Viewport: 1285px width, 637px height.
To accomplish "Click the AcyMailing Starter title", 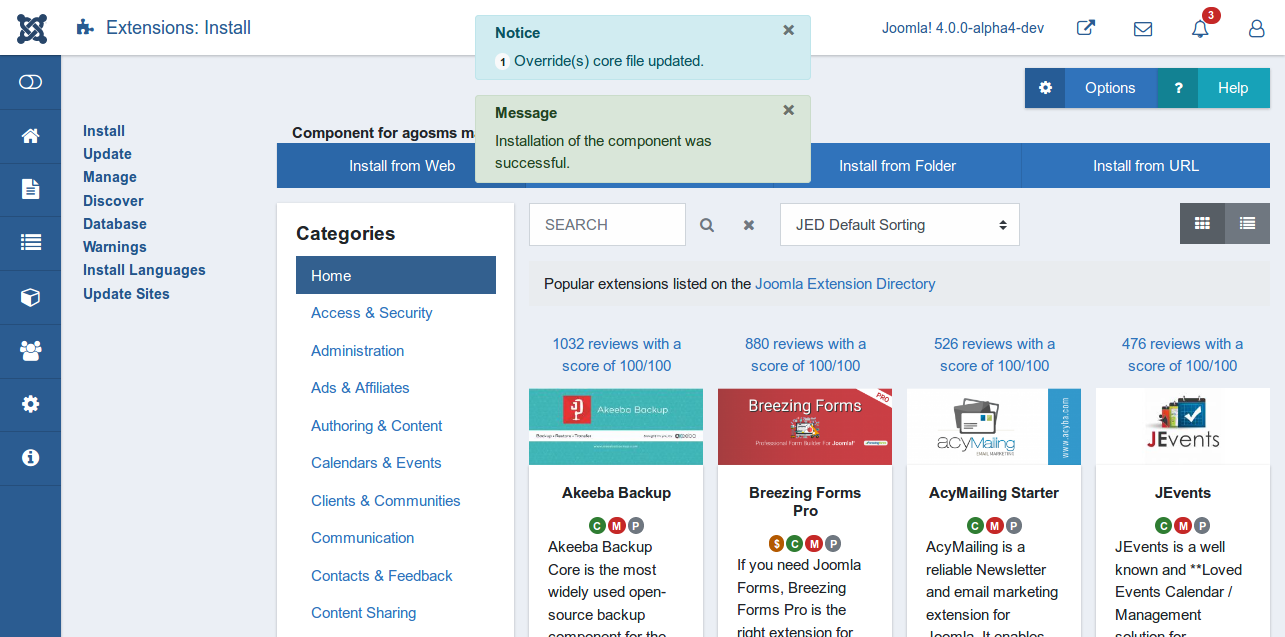I will (994, 493).
